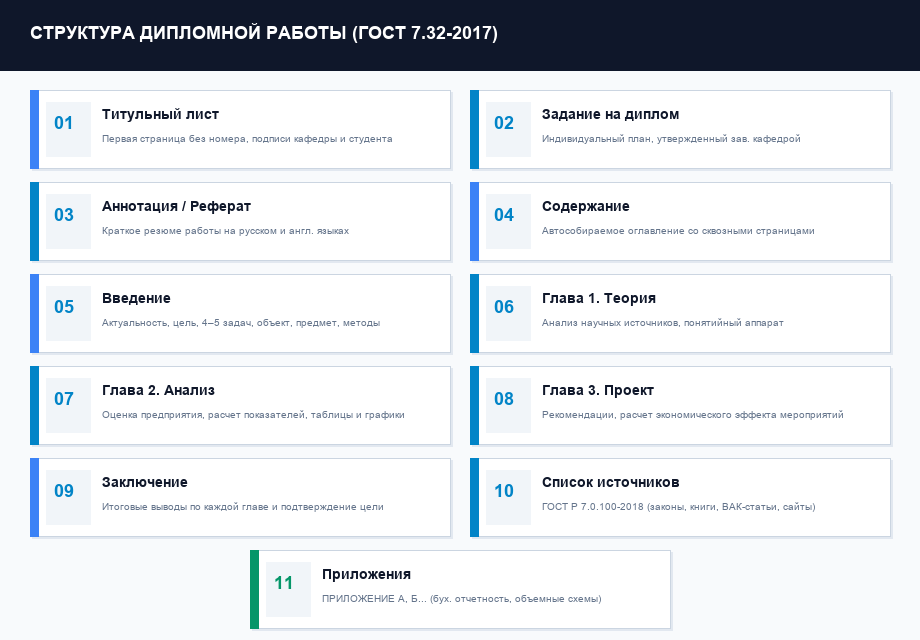920x640 pixels.
Task: Click the 04 number badge
Action: [508, 222]
